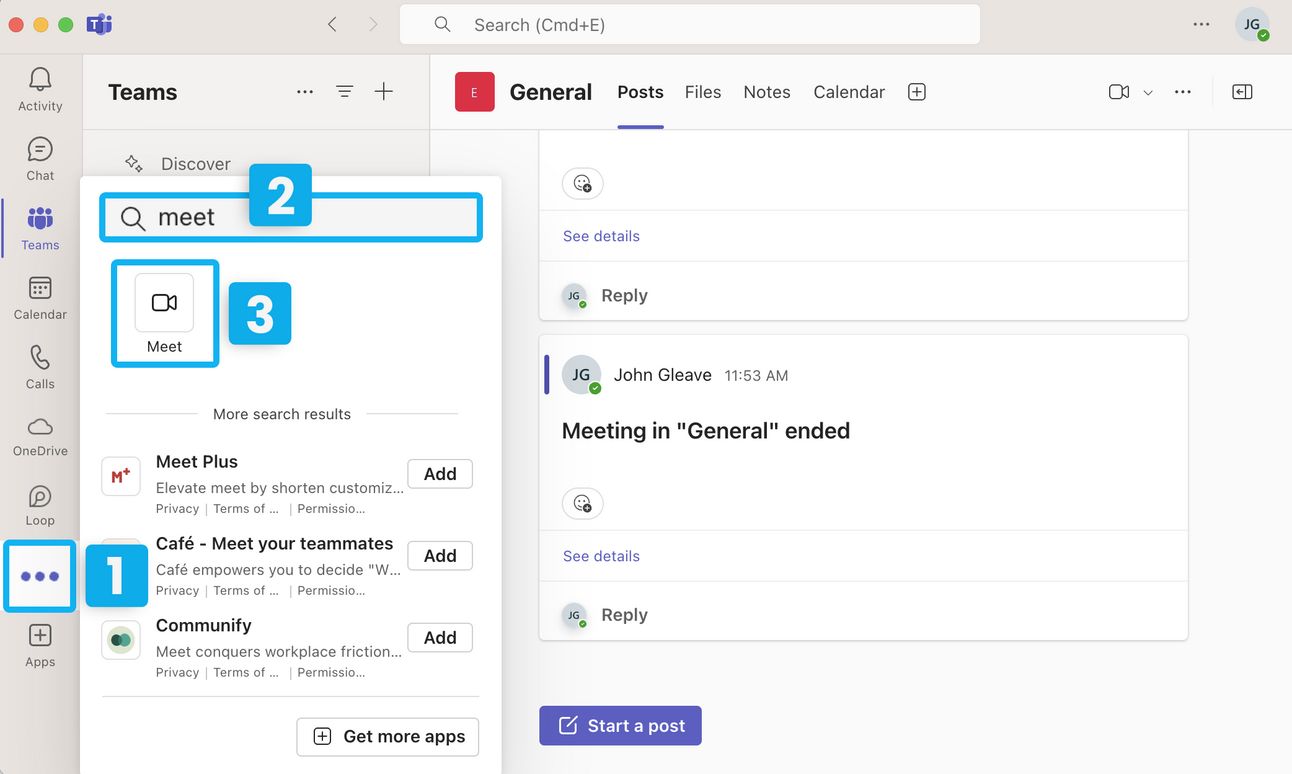1292x774 pixels.
Task: Open the channel Calendar tab
Action: pyautogui.click(x=849, y=92)
